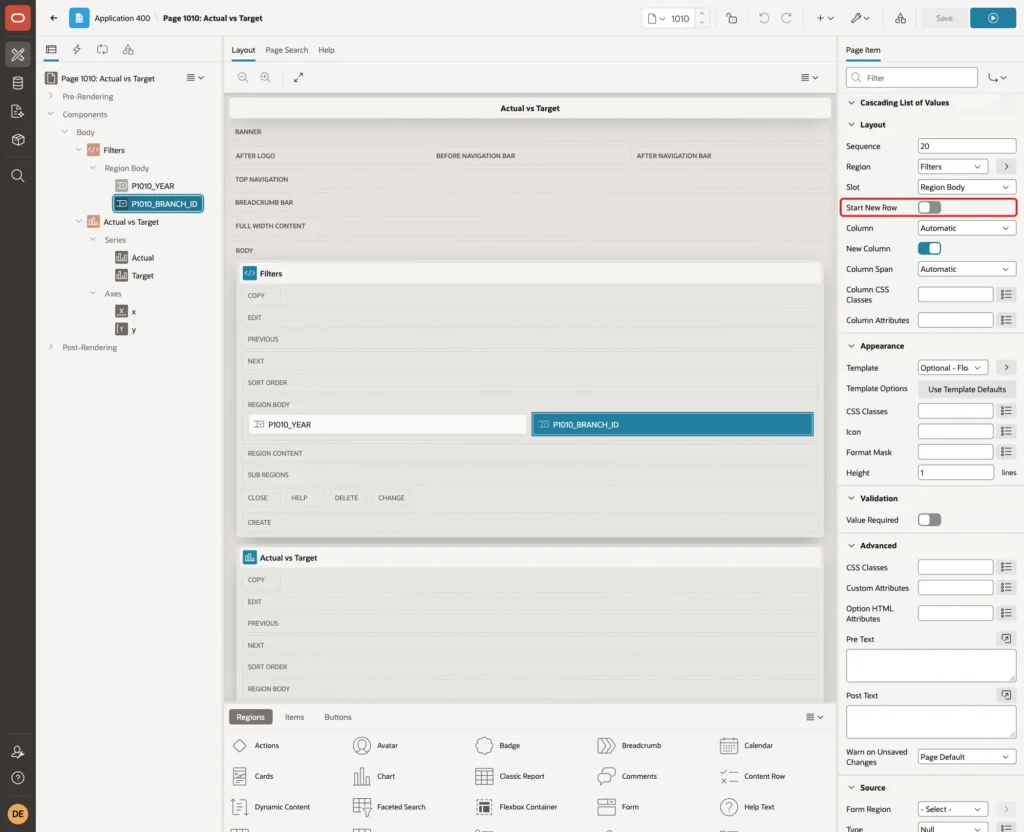Go back using the left arrow
The image size is (1024, 832).
(x=54, y=18)
